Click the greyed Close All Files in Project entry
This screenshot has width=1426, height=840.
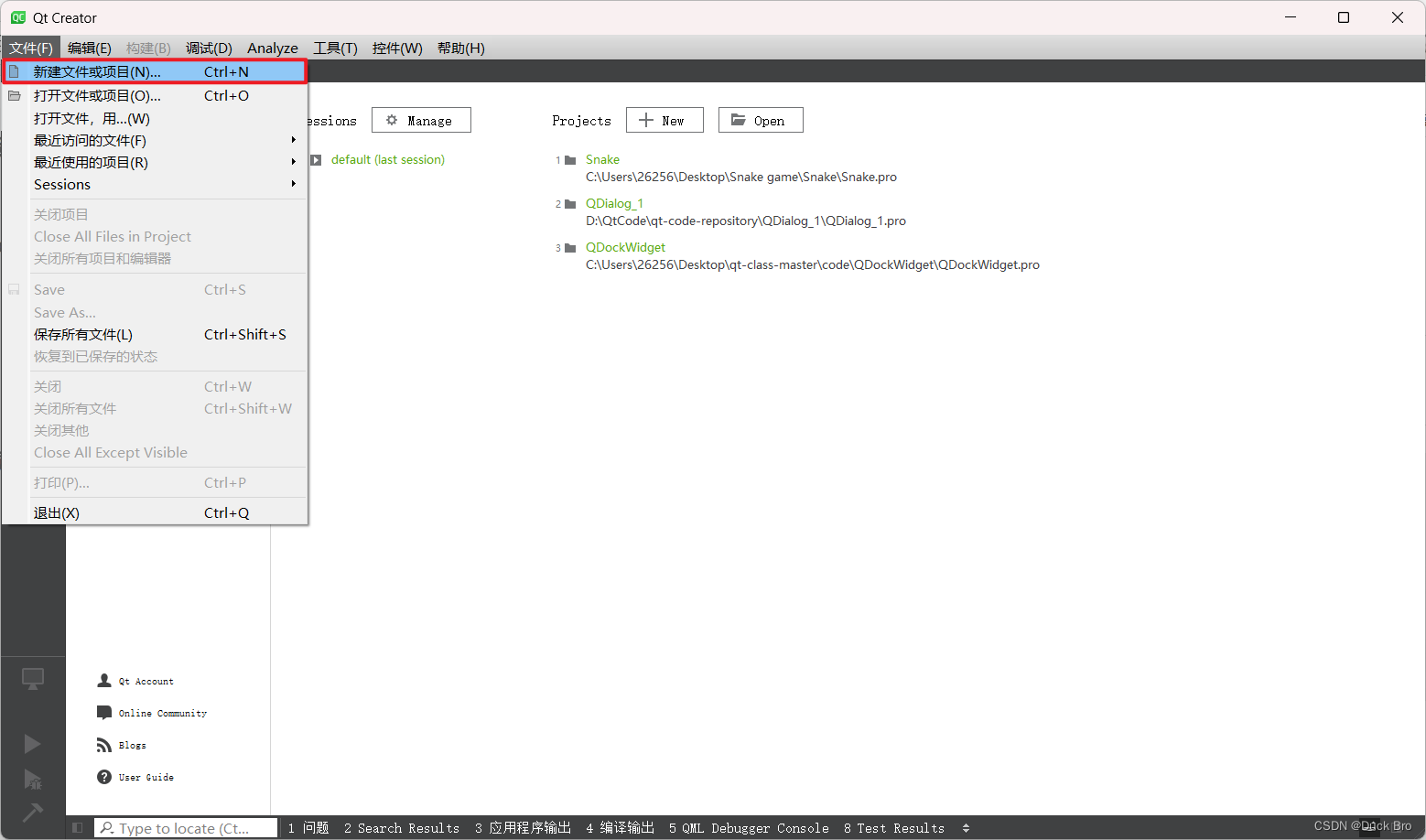tap(155, 236)
